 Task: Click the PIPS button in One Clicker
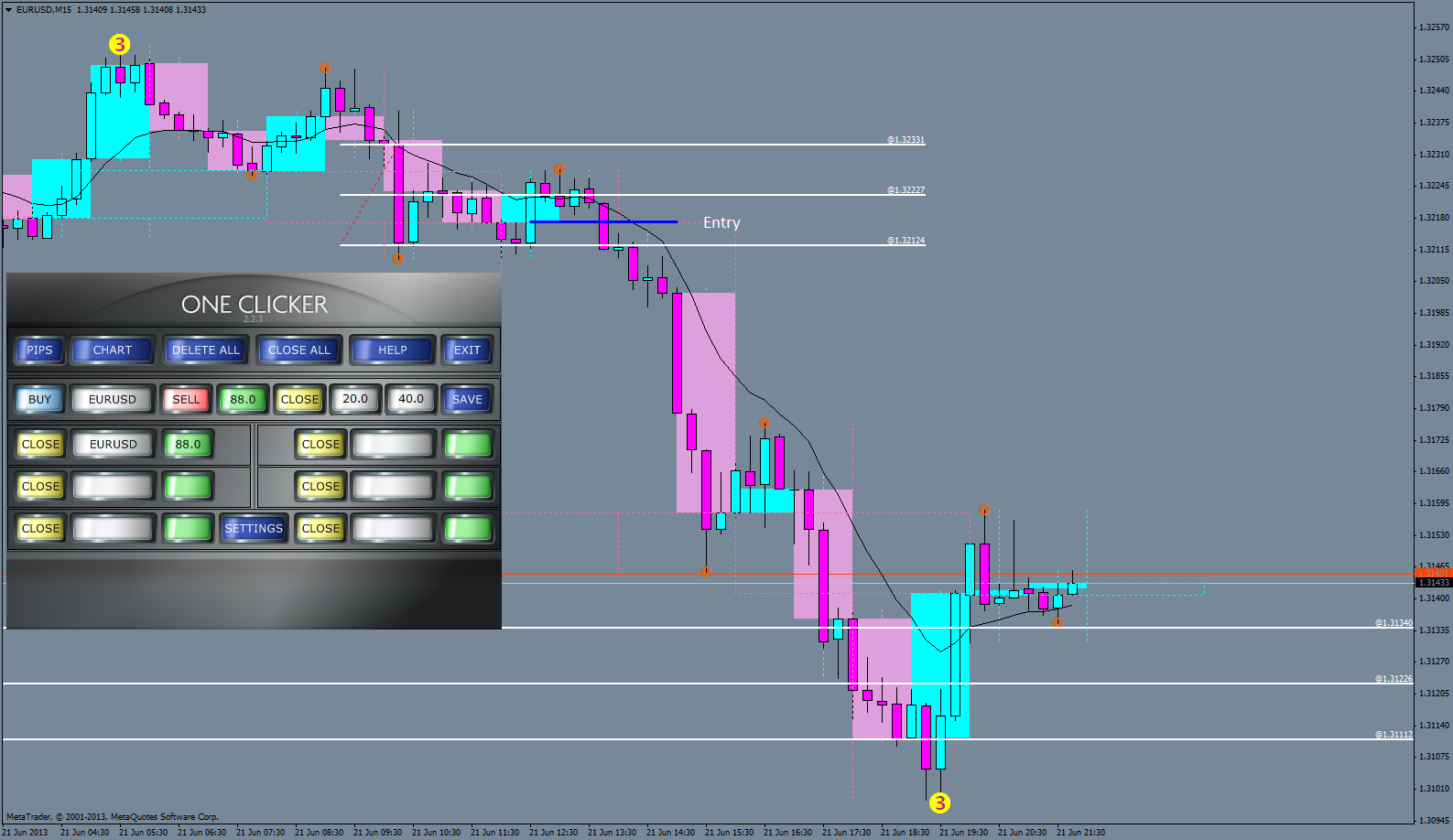pos(39,350)
